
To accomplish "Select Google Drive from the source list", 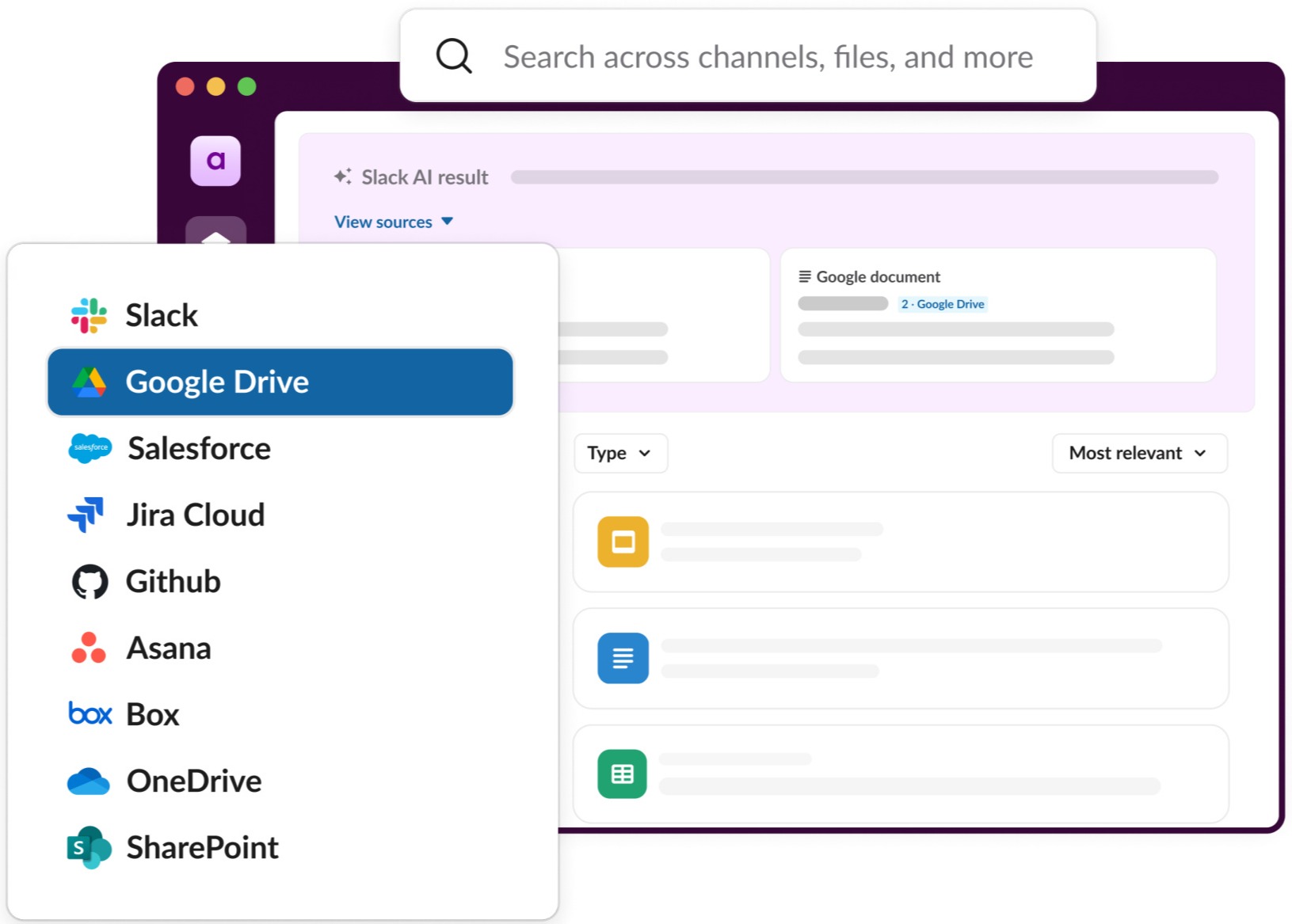I will (x=280, y=382).
